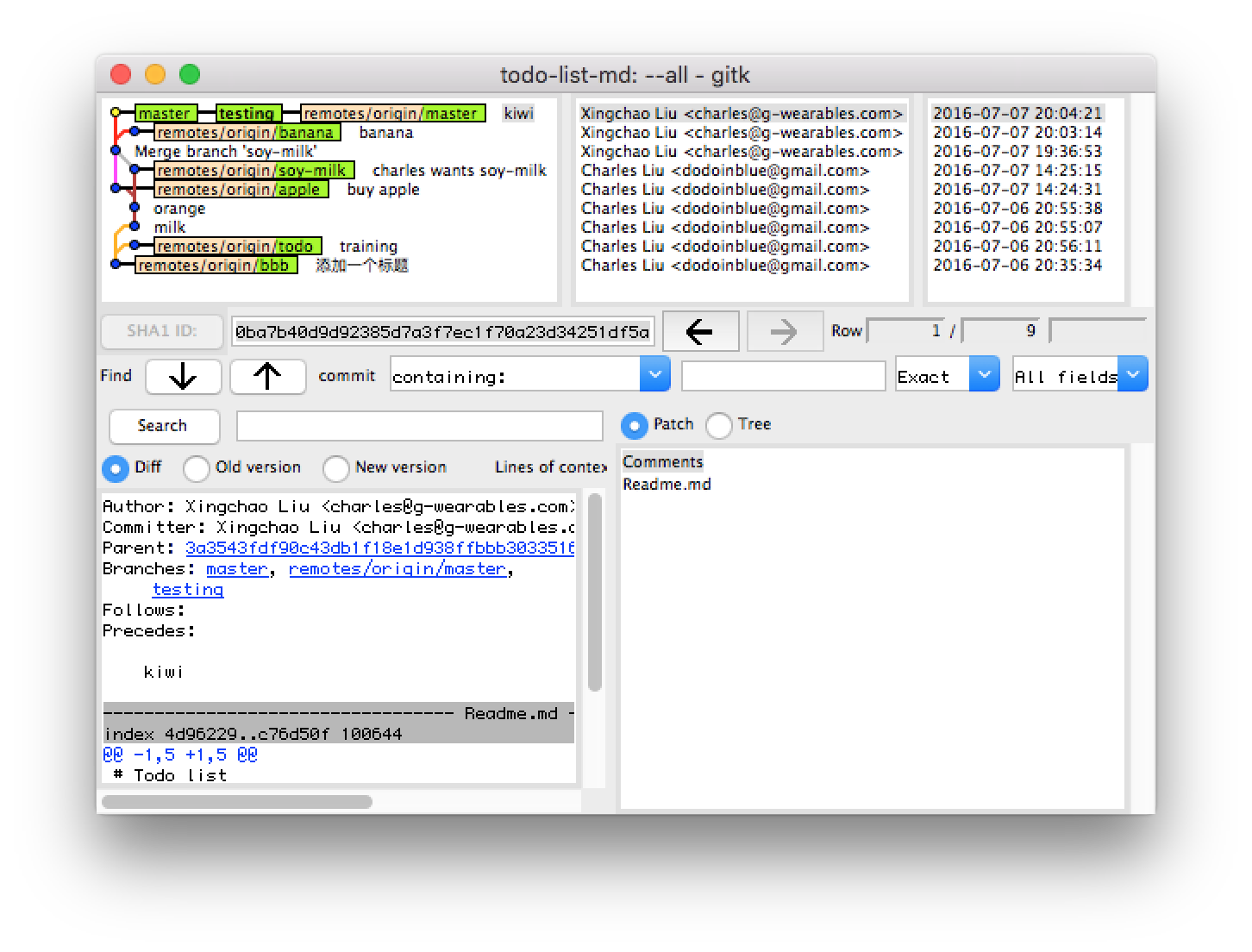Click the horizontal scrollbar under diff pane

[x=237, y=802]
